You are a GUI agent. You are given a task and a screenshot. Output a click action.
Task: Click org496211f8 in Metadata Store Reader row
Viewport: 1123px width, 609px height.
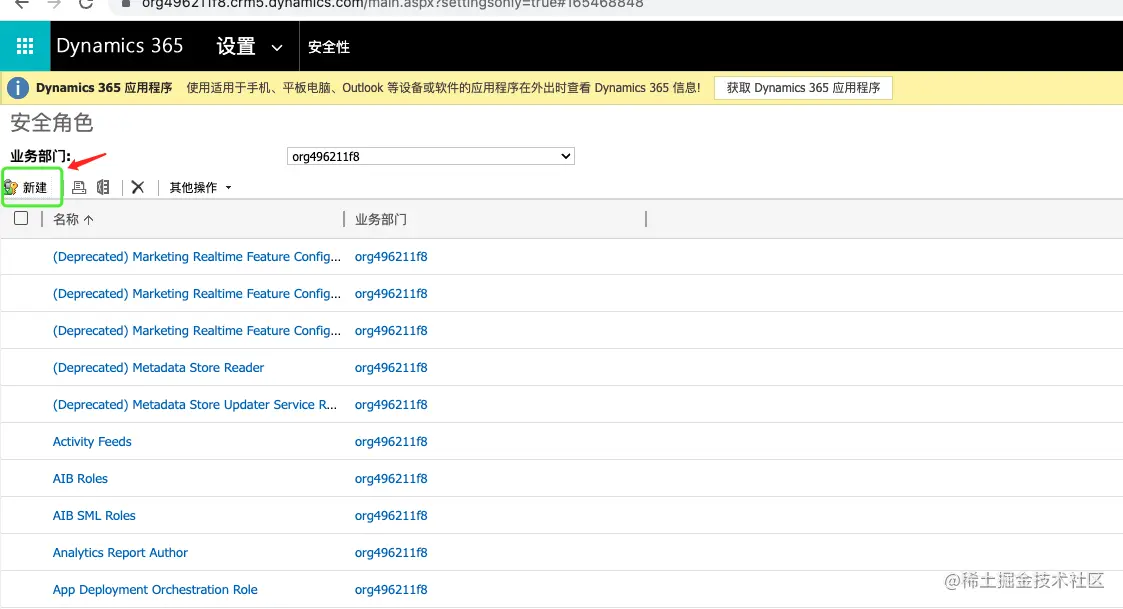[391, 368]
